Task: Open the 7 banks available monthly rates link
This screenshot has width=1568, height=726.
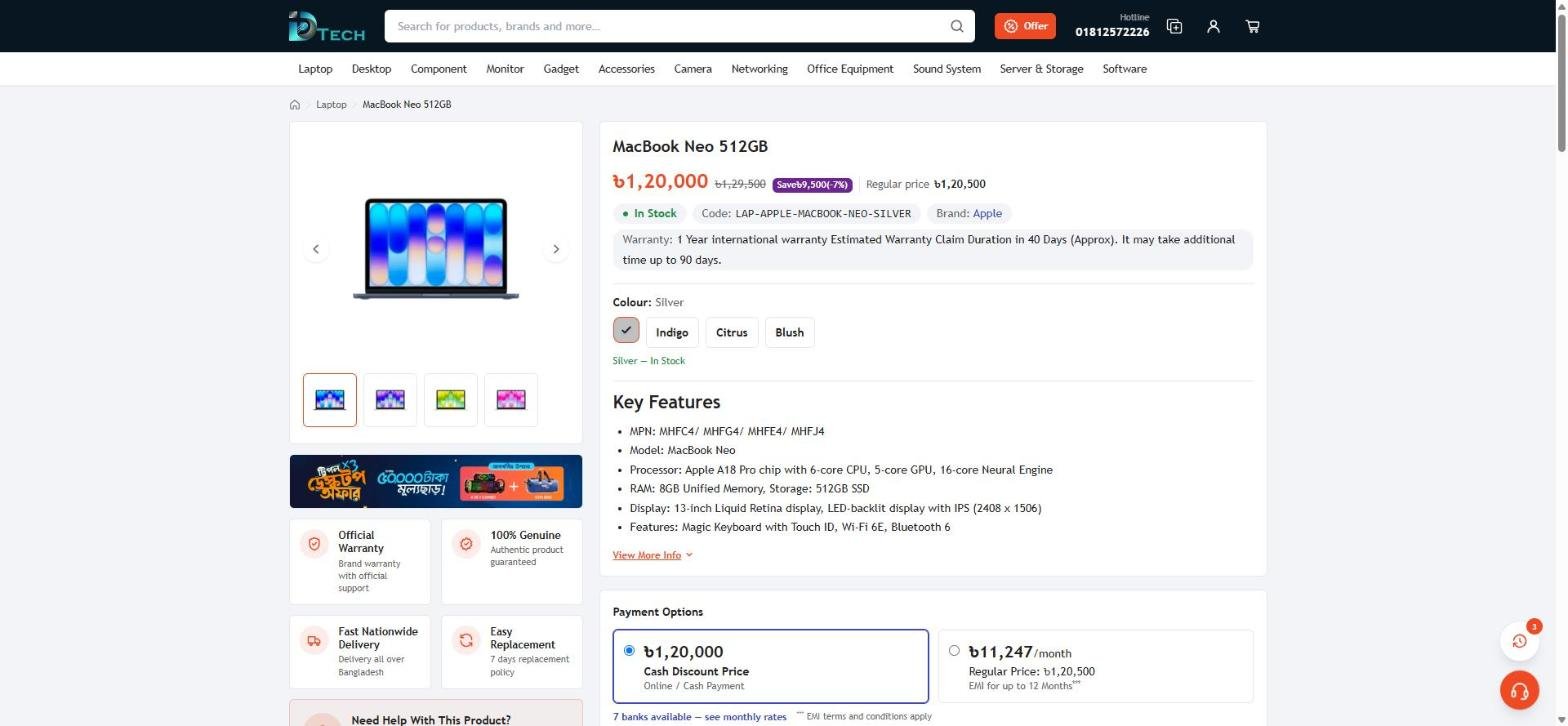Action: (x=700, y=717)
